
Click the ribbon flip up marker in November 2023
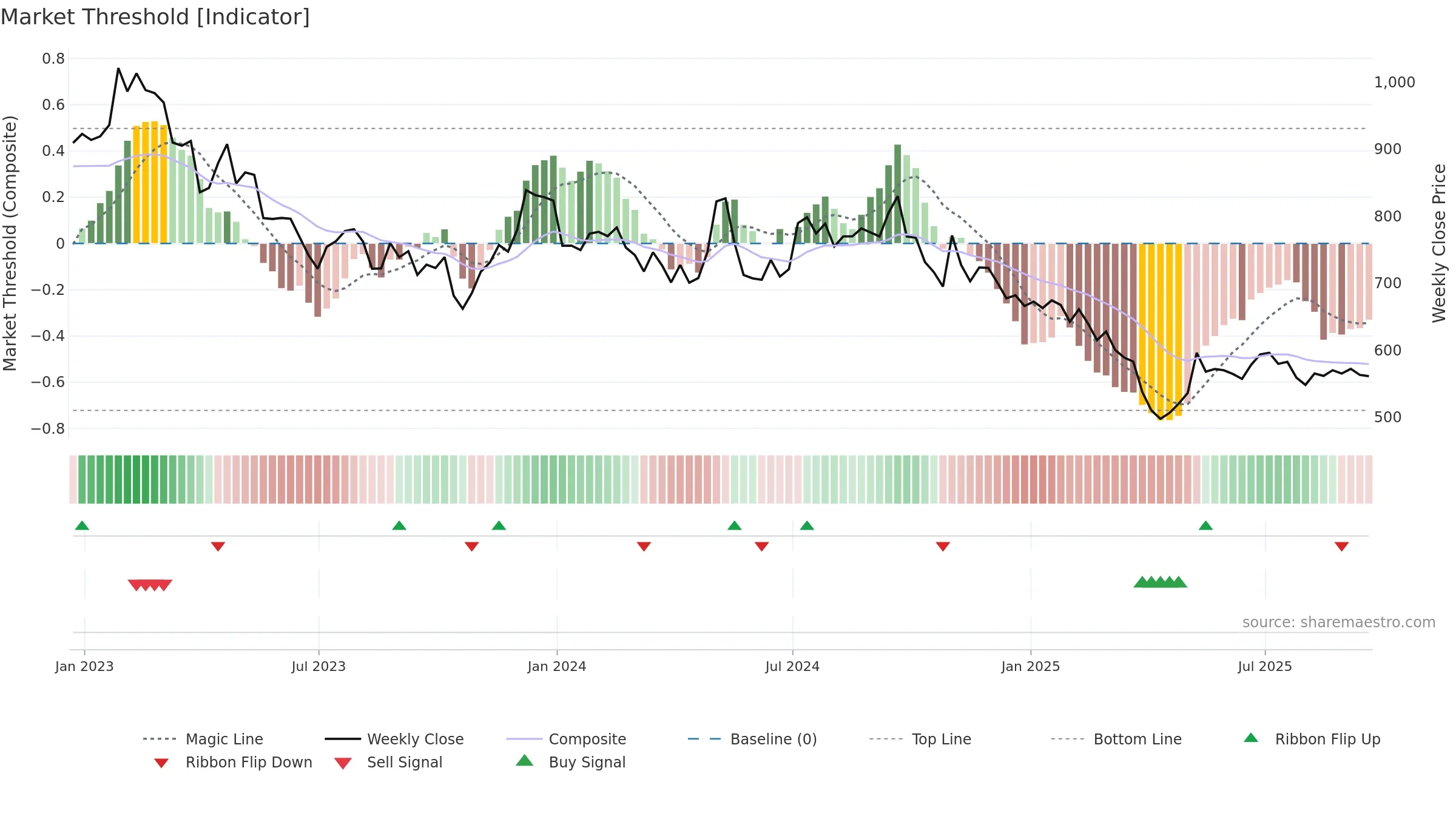coord(499,525)
